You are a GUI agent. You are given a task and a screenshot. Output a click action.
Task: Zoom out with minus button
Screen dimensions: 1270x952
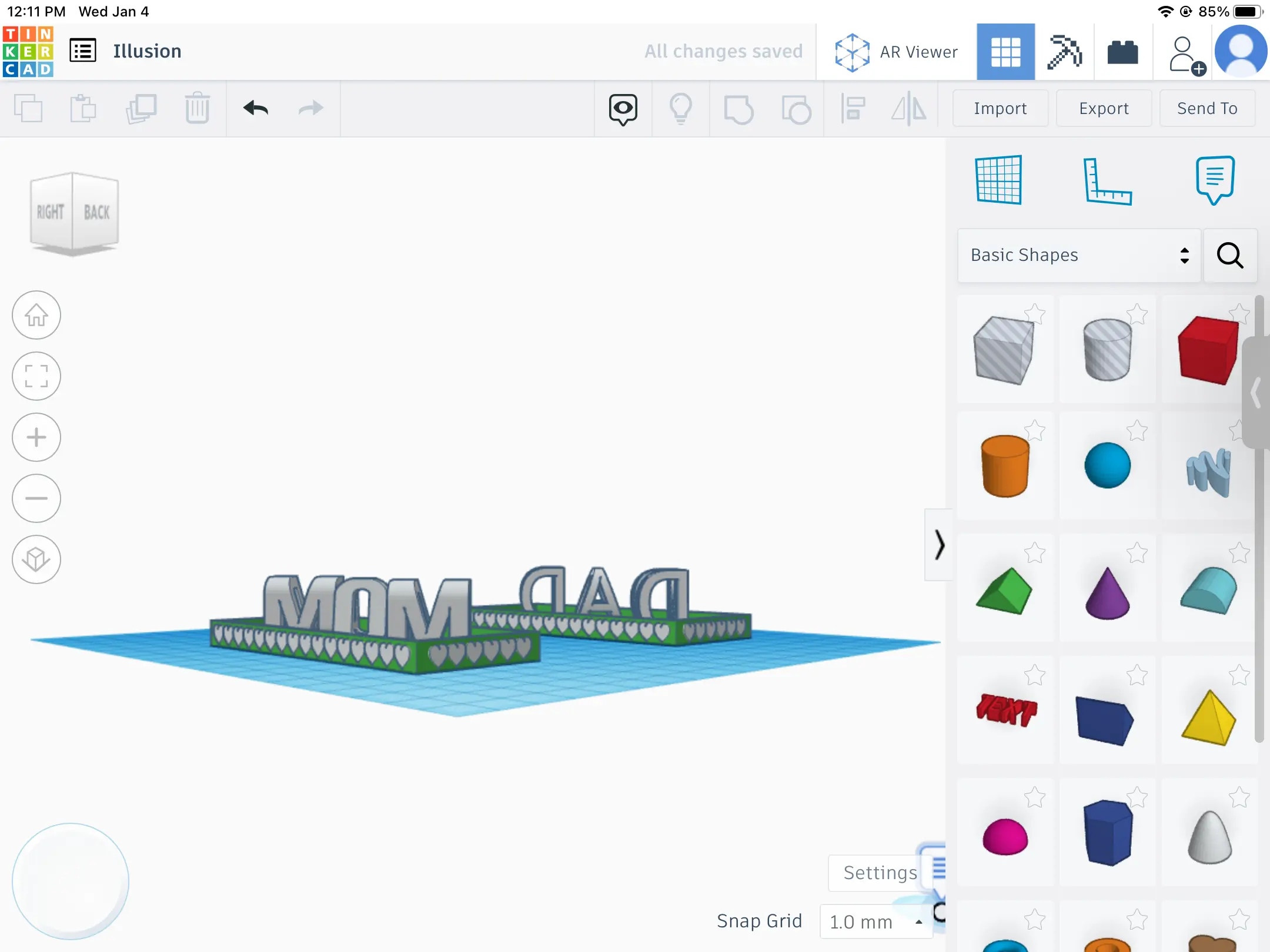pyautogui.click(x=36, y=498)
